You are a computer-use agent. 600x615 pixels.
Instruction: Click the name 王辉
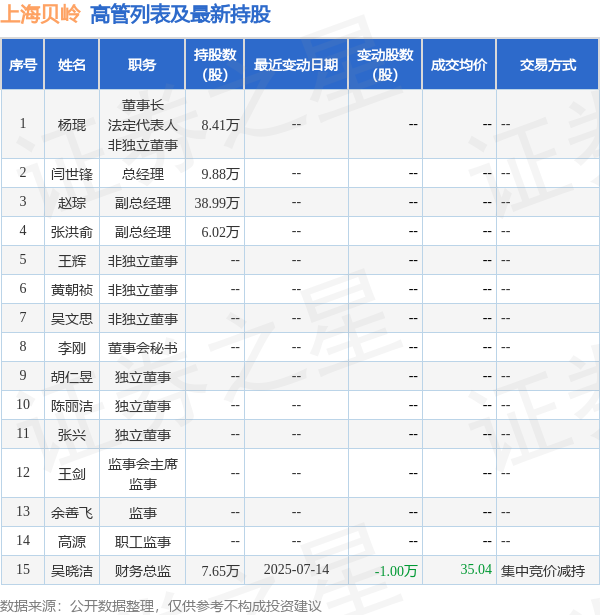72,261
